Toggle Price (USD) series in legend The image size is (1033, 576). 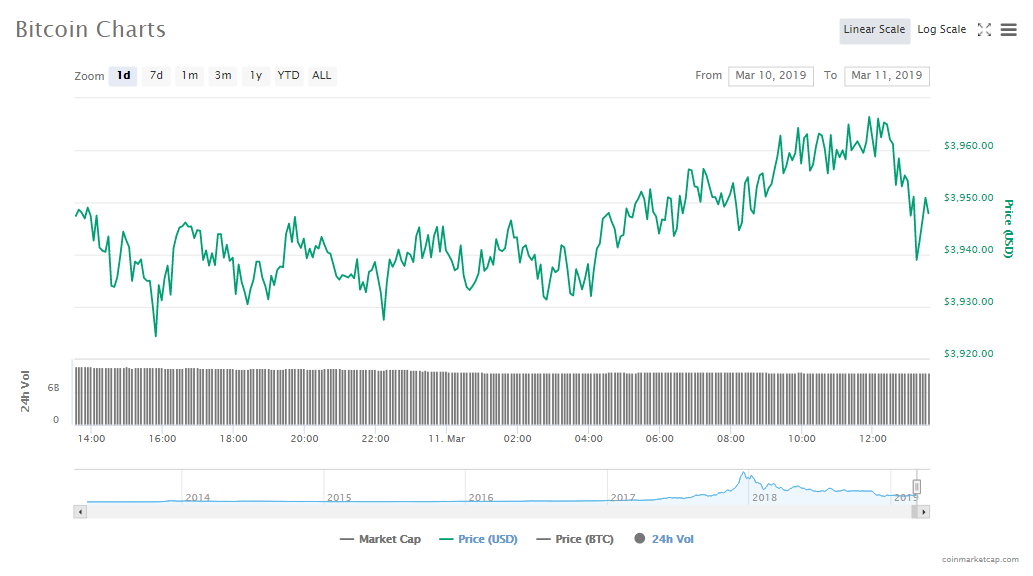478,540
